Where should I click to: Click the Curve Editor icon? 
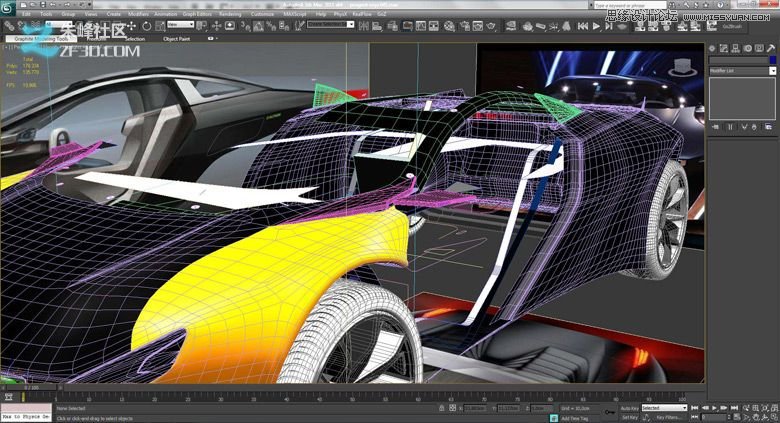point(421,26)
